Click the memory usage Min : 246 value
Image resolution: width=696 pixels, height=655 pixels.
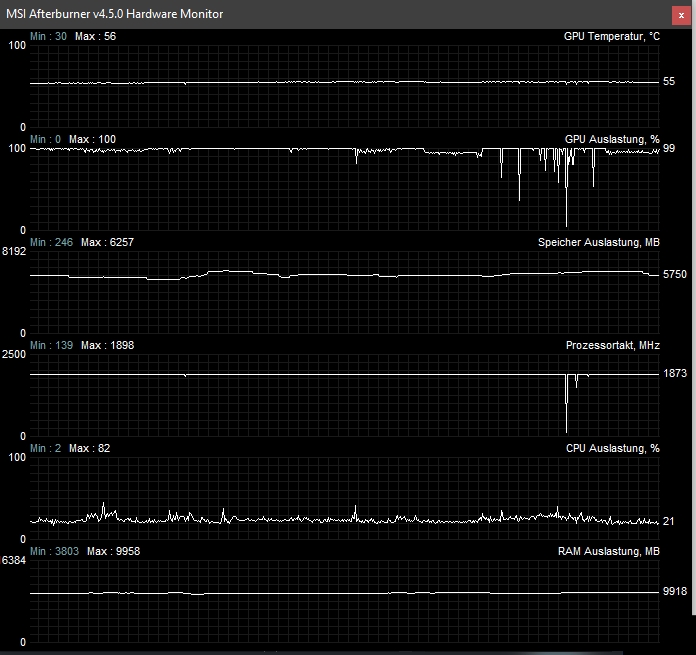[51, 242]
